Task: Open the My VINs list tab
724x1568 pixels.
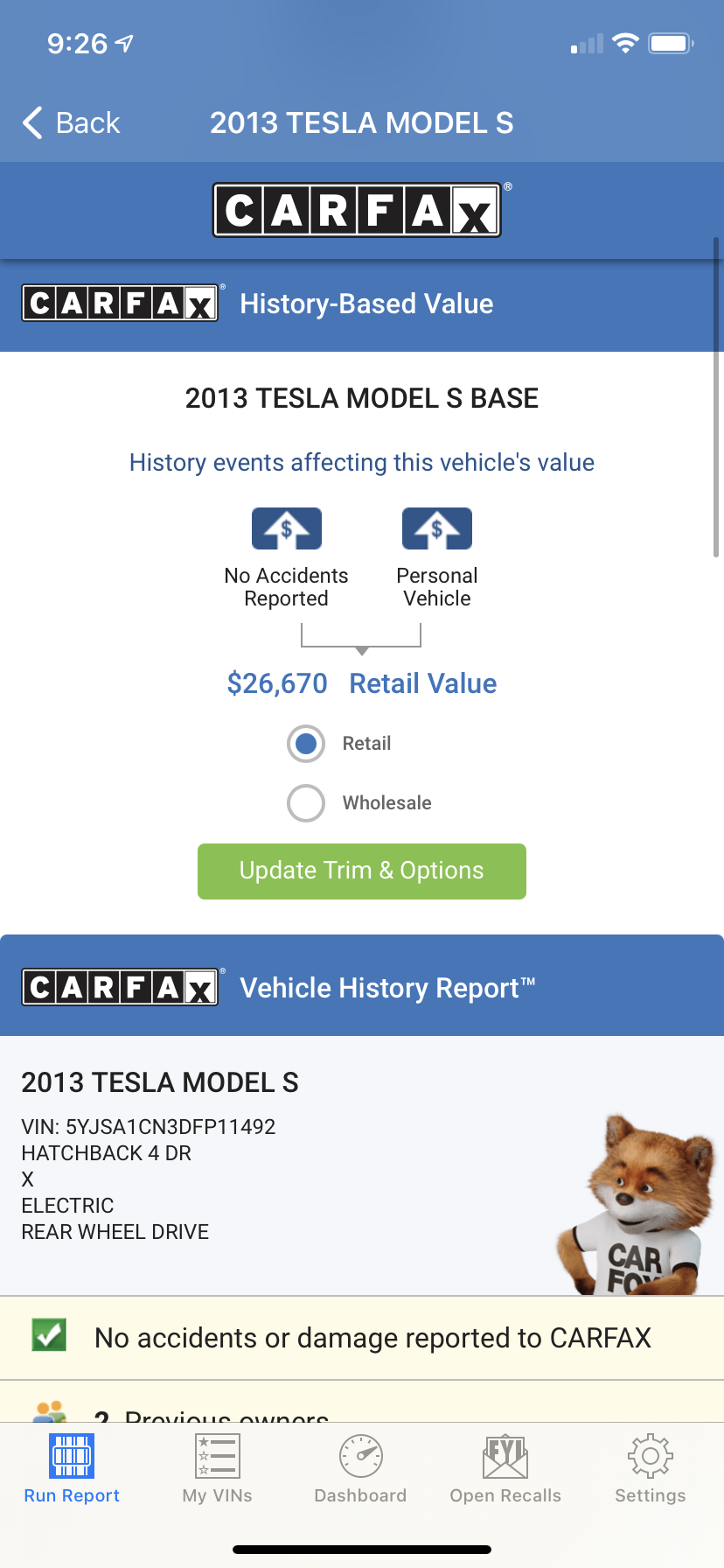Action: point(218,1456)
